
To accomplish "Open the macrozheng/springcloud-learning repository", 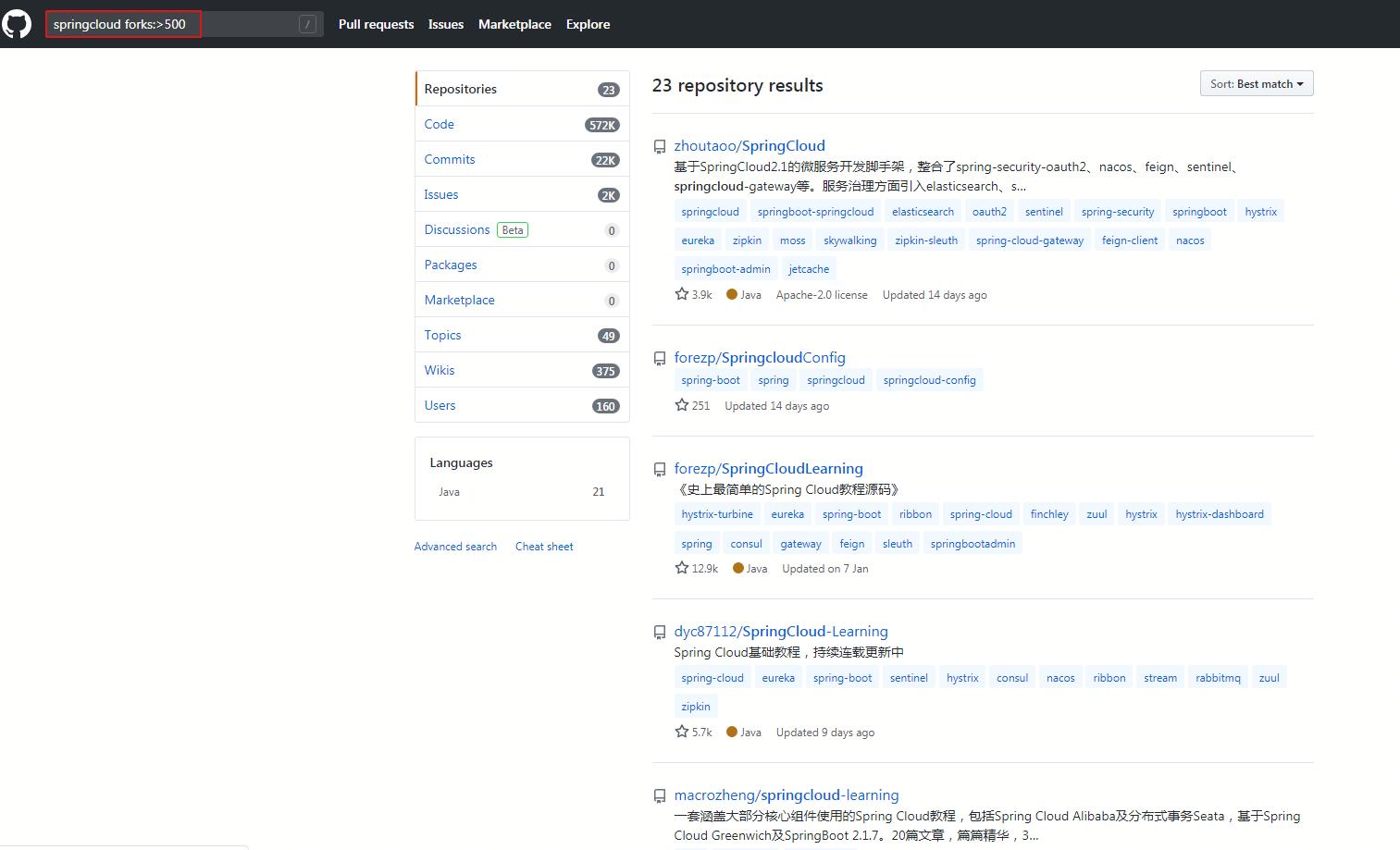I will (x=787, y=795).
